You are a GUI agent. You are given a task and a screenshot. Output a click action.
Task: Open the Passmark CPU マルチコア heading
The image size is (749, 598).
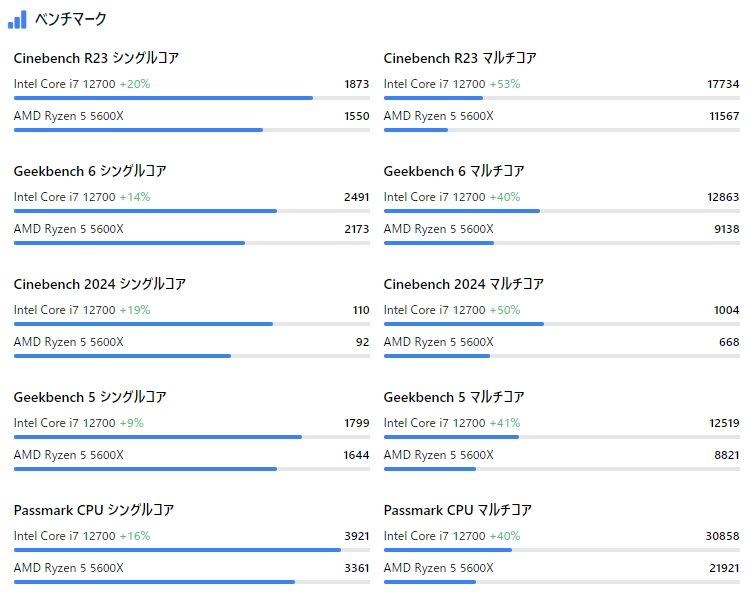point(458,510)
